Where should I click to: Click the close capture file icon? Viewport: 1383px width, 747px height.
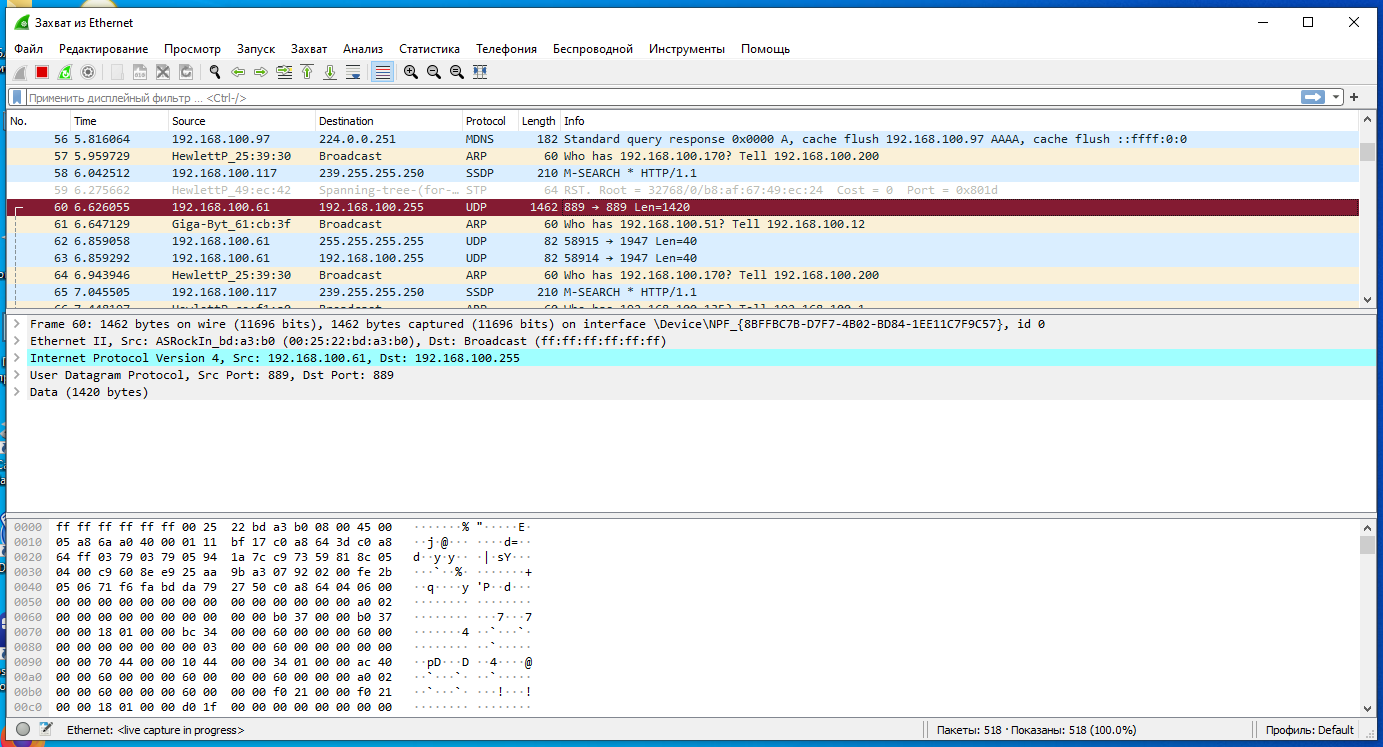[163, 72]
